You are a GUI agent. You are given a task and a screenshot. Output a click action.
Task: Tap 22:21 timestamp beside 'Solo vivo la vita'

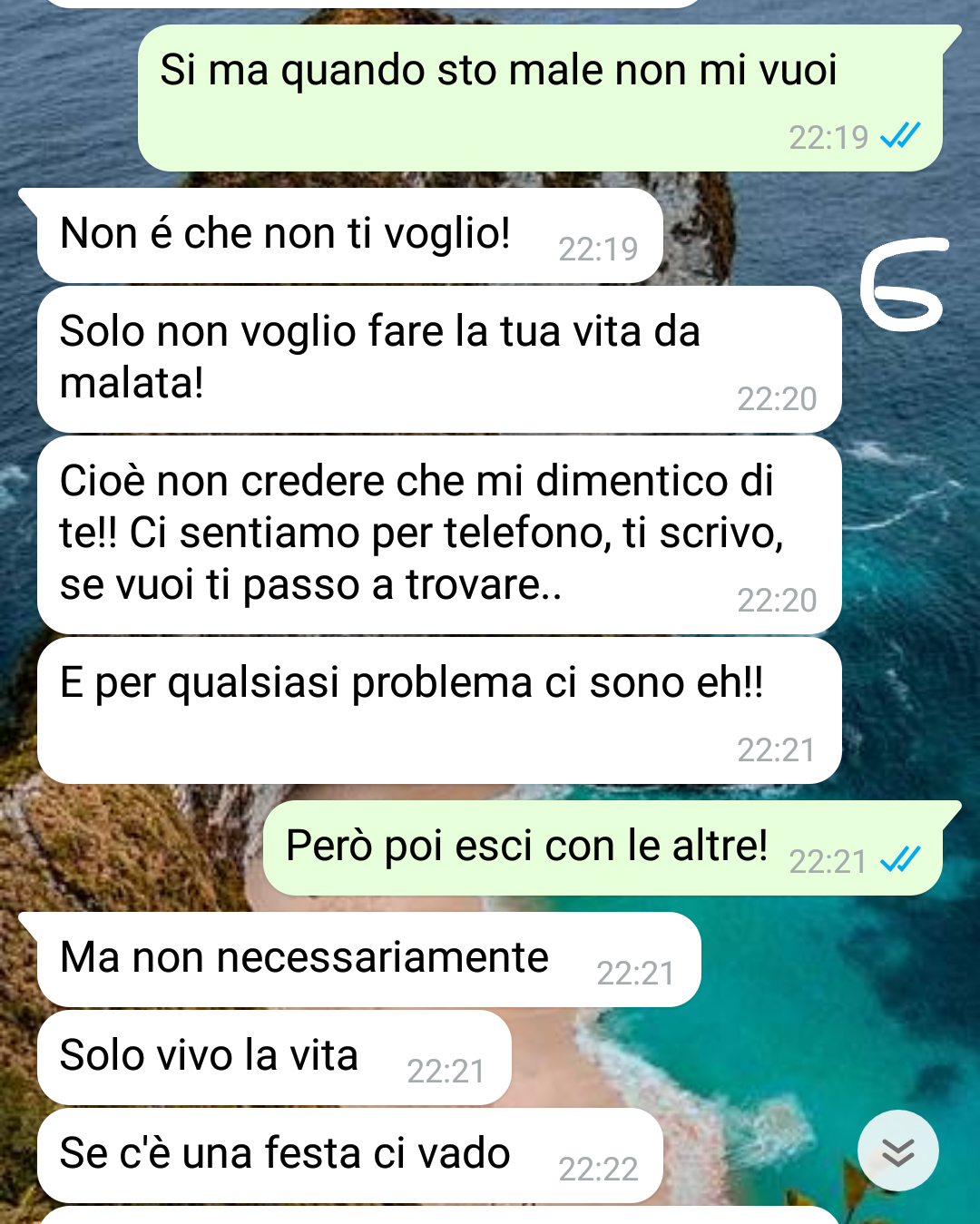[446, 1072]
